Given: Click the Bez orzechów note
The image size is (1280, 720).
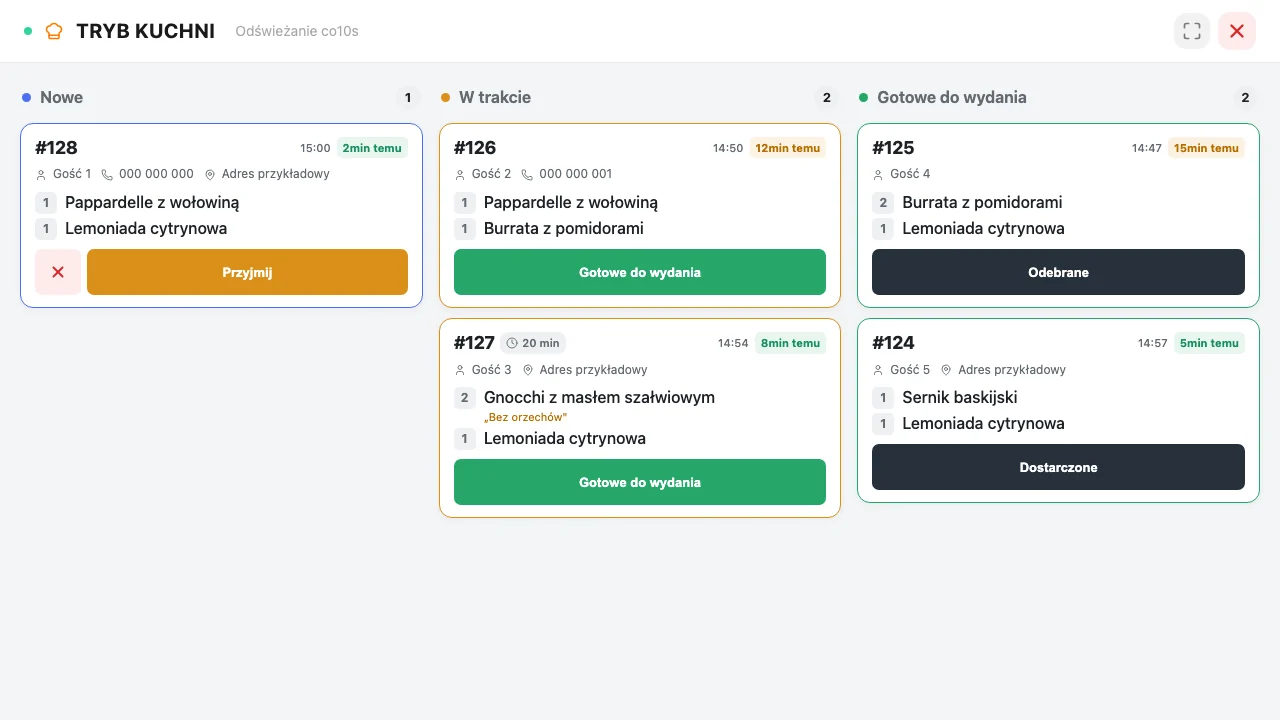Looking at the screenshot, I should click(x=525, y=417).
